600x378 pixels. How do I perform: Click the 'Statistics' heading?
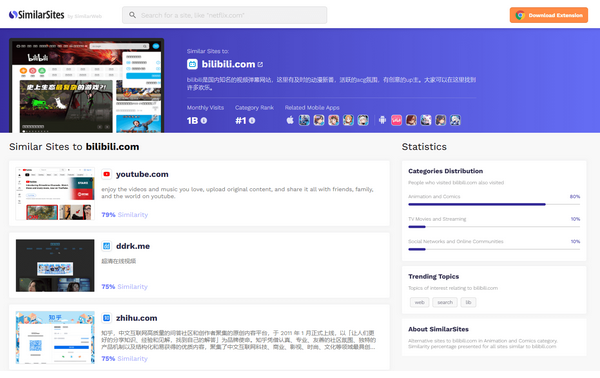pyautogui.click(x=424, y=147)
